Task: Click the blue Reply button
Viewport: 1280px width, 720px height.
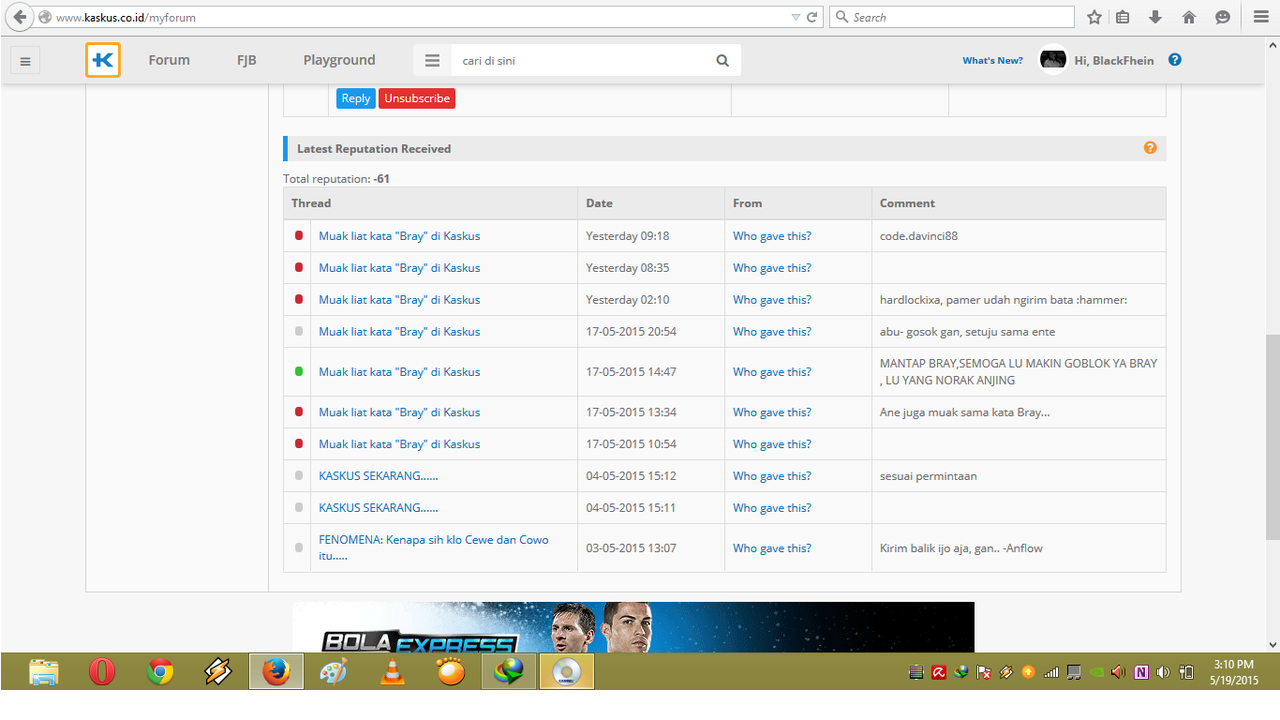Action: coord(356,98)
